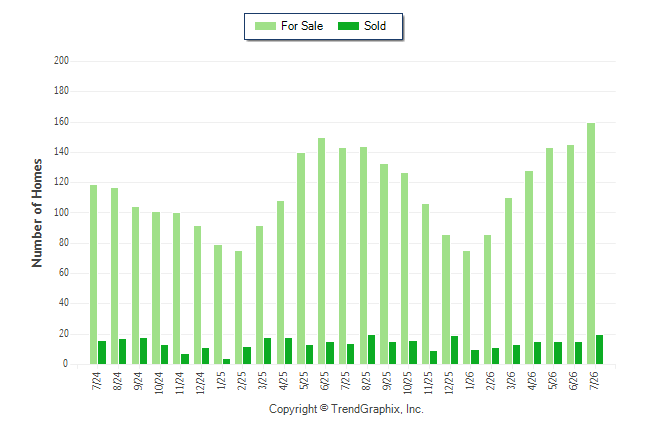Click the 11/24 Sold bar

(185, 359)
